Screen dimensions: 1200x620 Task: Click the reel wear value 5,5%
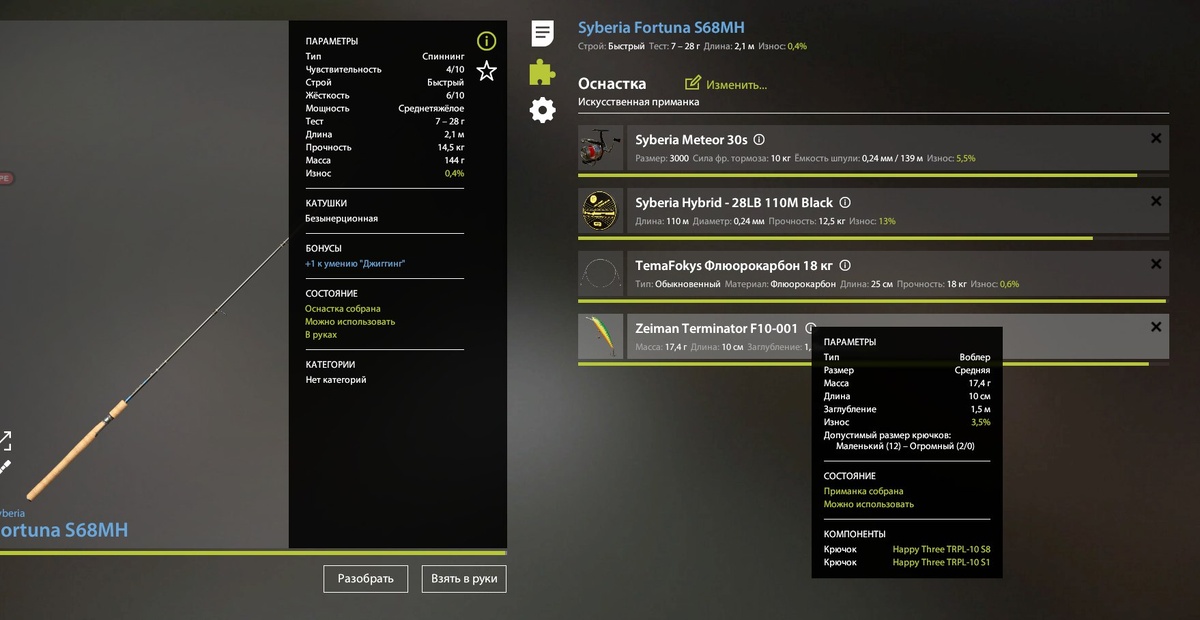pyautogui.click(x=966, y=159)
